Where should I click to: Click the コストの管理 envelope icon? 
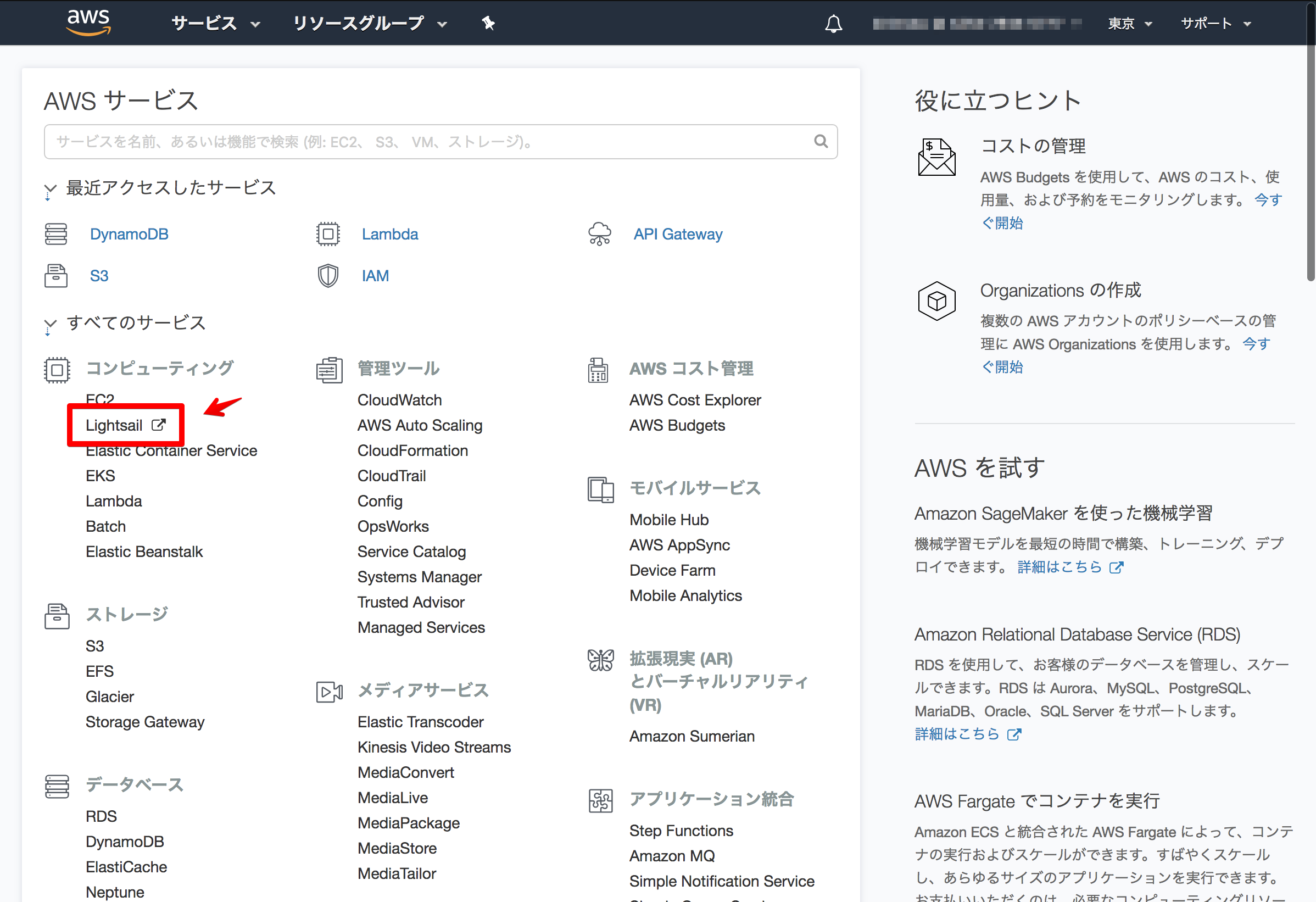936,157
